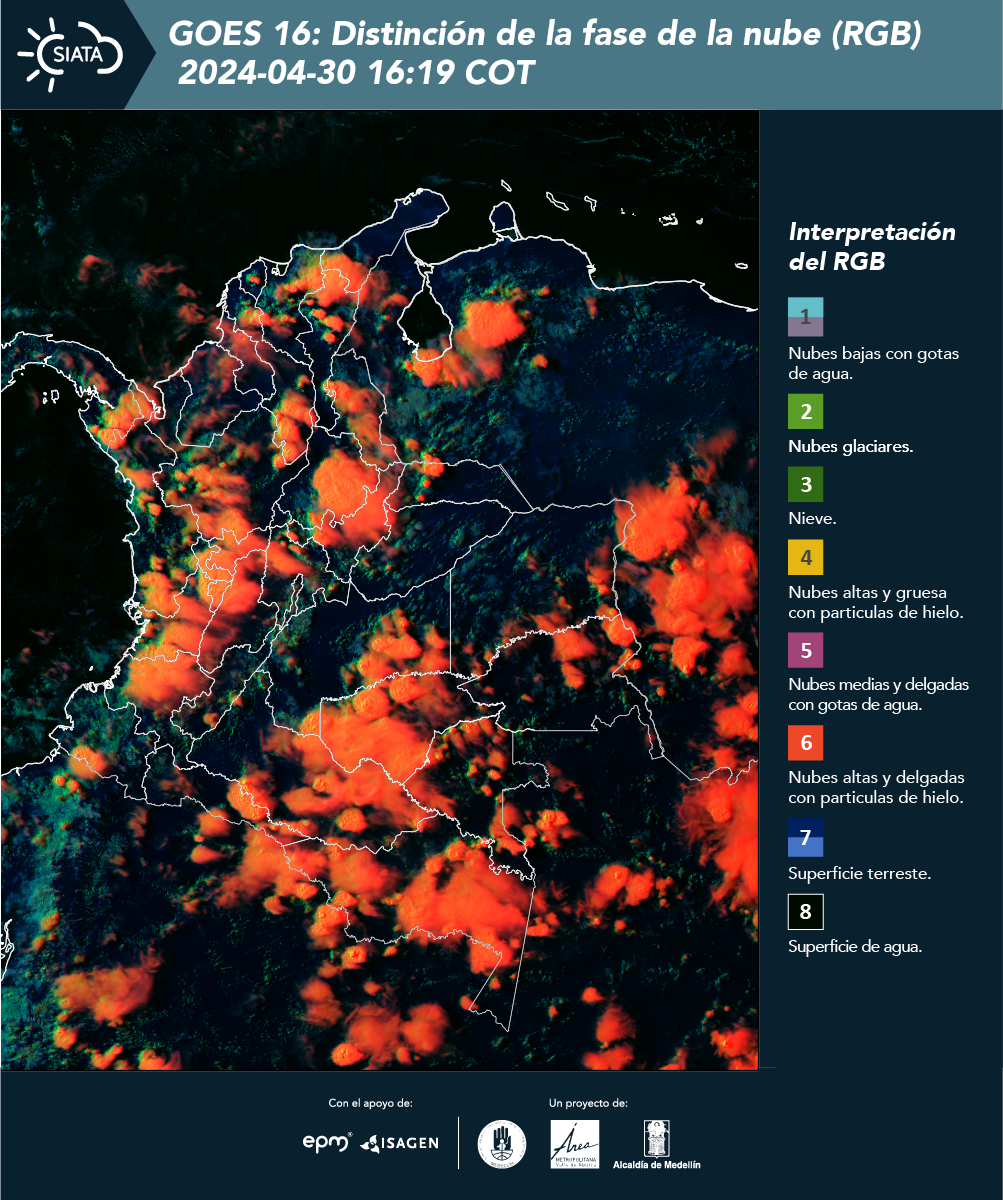Screen dimensions: 1003x1200
Task: Select yellow legend swatch number 4
Action: pos(806,557)
